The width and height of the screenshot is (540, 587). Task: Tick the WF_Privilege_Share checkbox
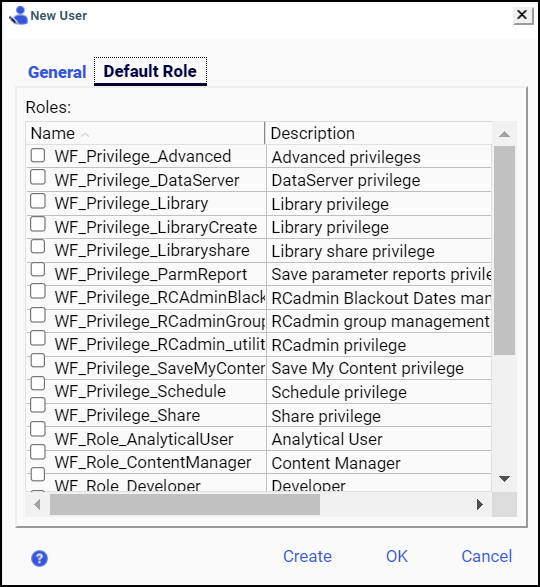38,405
